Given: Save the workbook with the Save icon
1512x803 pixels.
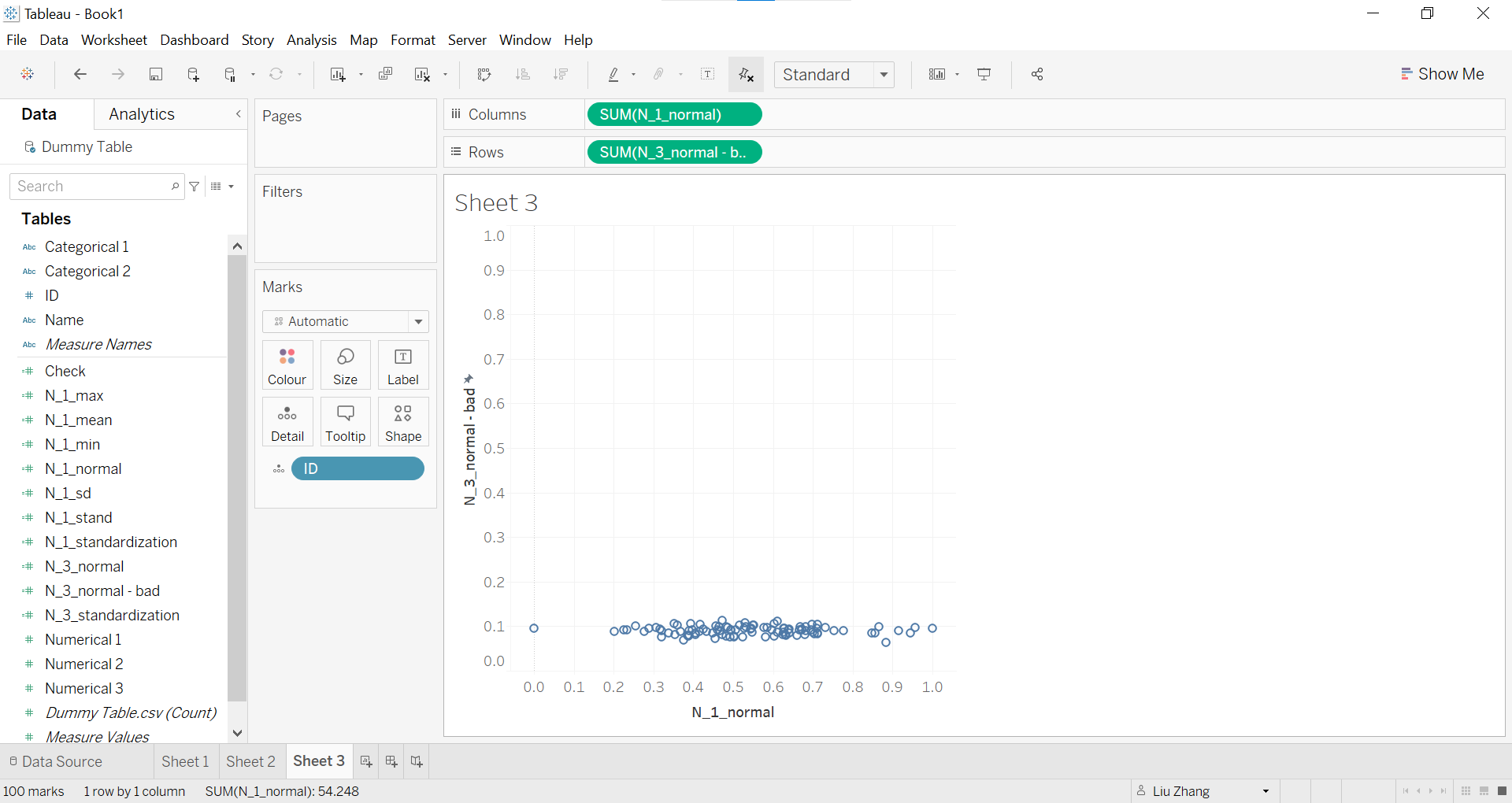Looking at the screenshot, I should pyautogui.click(x=156, y=74).
